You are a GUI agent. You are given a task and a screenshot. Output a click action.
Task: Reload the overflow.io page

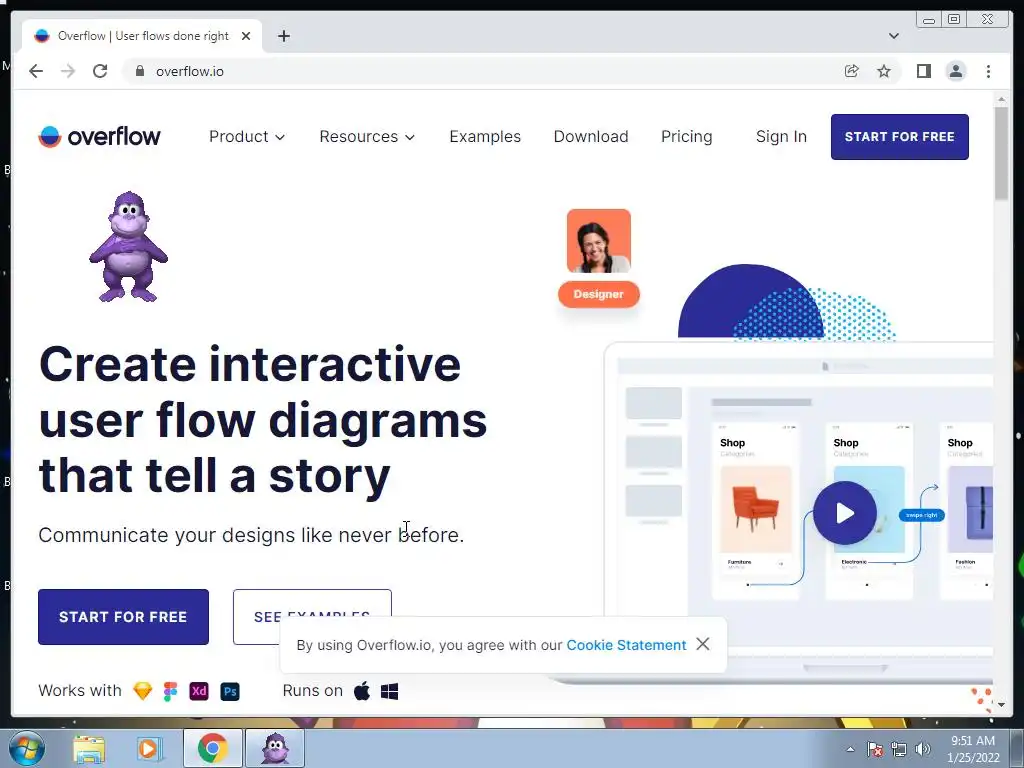coord(100,71)
